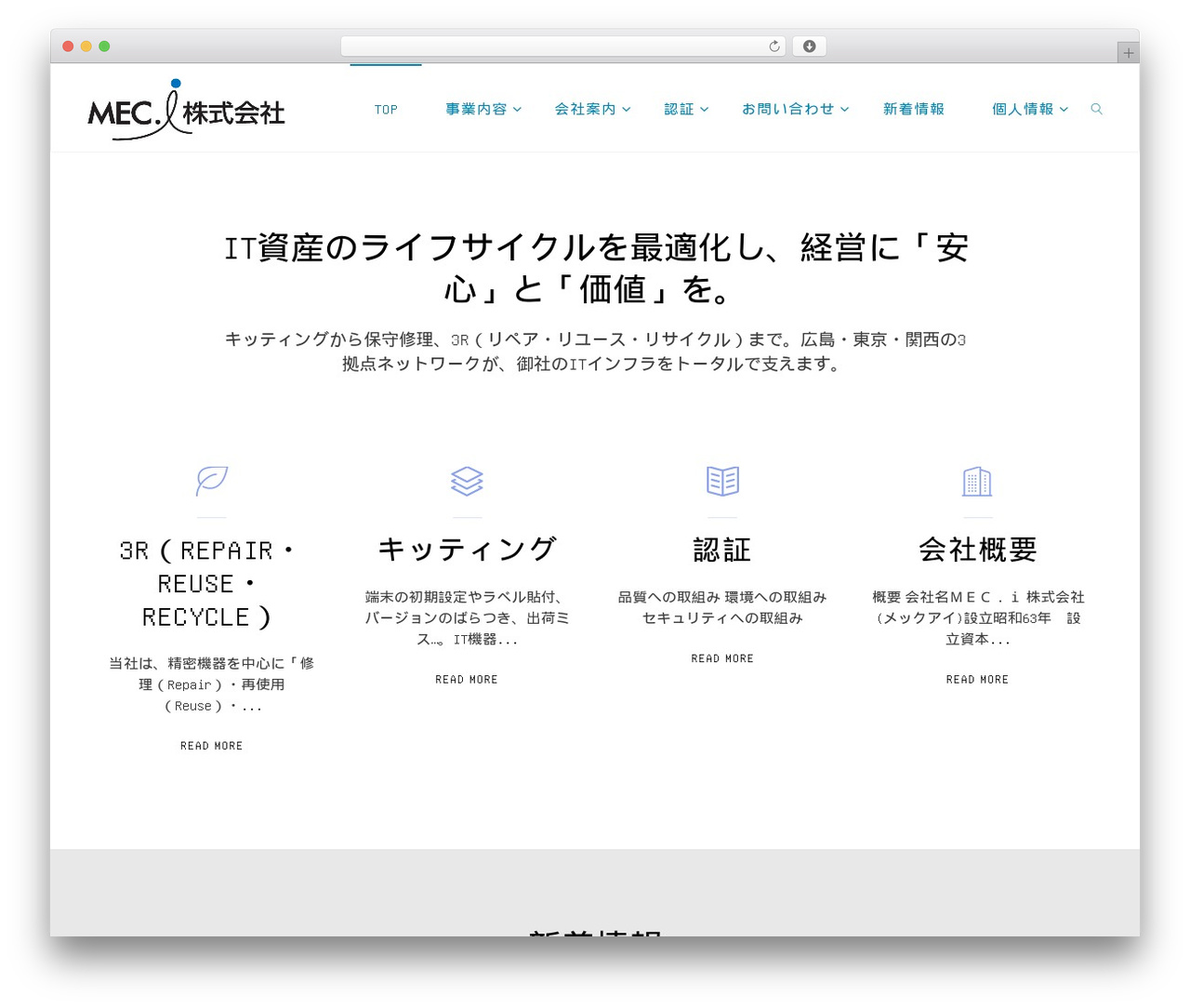Open the 新着情報 menu item
The width and height of the screenshot is (1190, 1008).
(913, 109)
